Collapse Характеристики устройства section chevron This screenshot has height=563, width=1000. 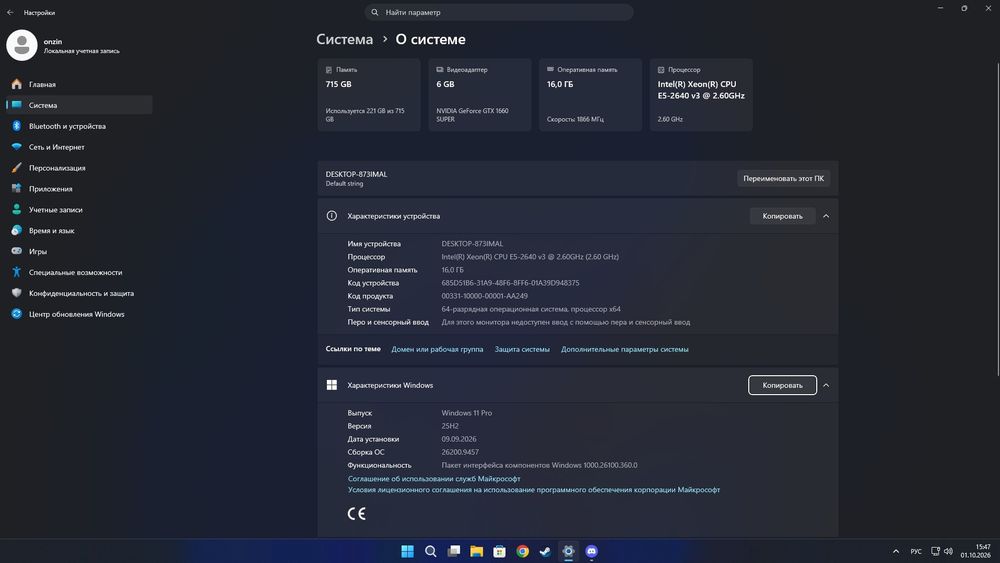pos(826,216)
